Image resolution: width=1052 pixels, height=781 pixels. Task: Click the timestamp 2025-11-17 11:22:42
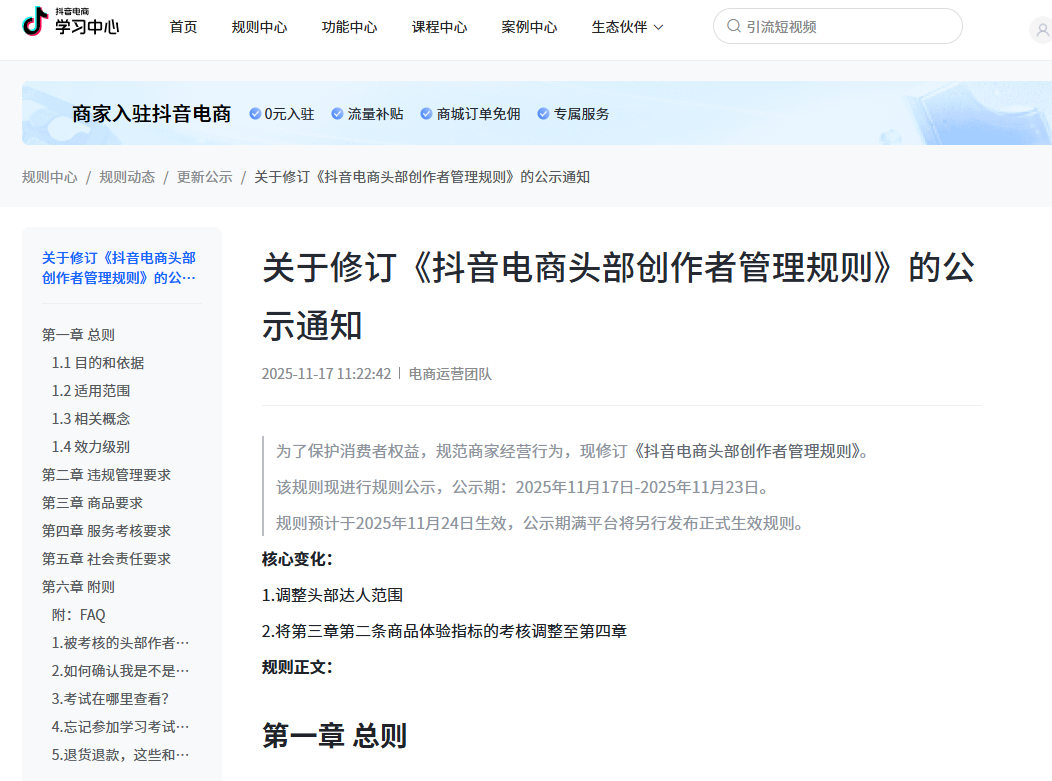[326, 374]
